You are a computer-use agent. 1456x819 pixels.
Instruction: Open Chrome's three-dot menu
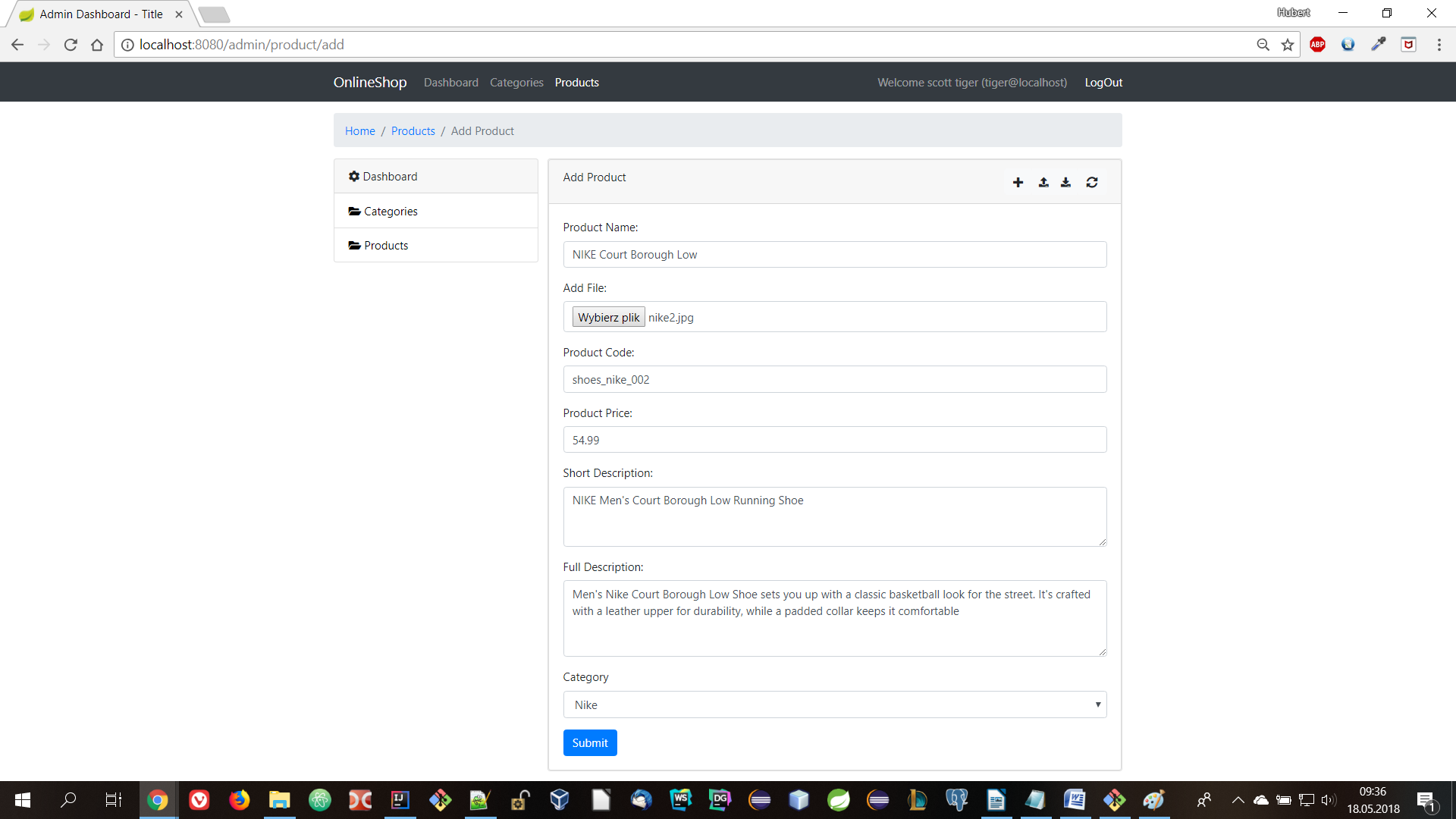coord(1440,44)
